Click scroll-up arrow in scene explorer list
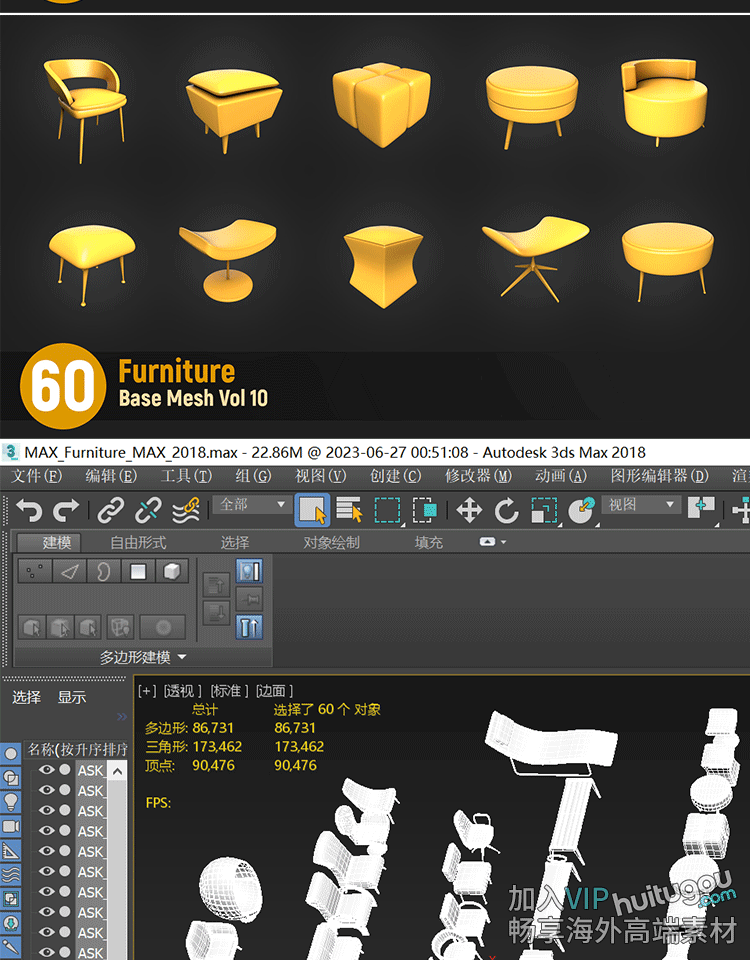Image resolution: width=750 pixels, height=960 pixels. [117, 771]
